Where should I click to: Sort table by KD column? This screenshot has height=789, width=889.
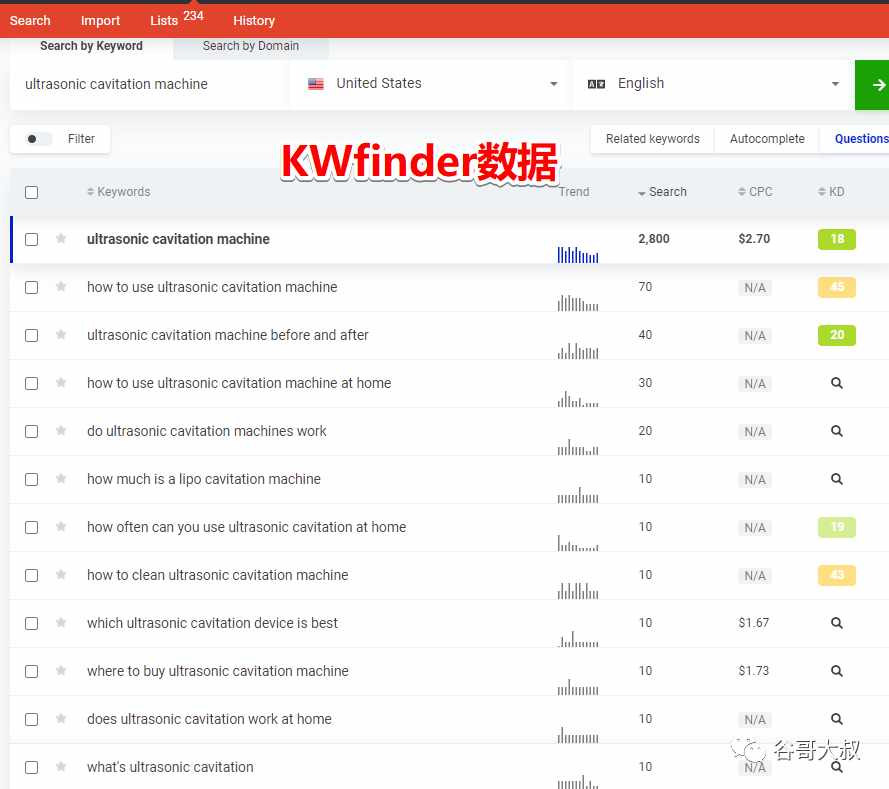(831, 192)
